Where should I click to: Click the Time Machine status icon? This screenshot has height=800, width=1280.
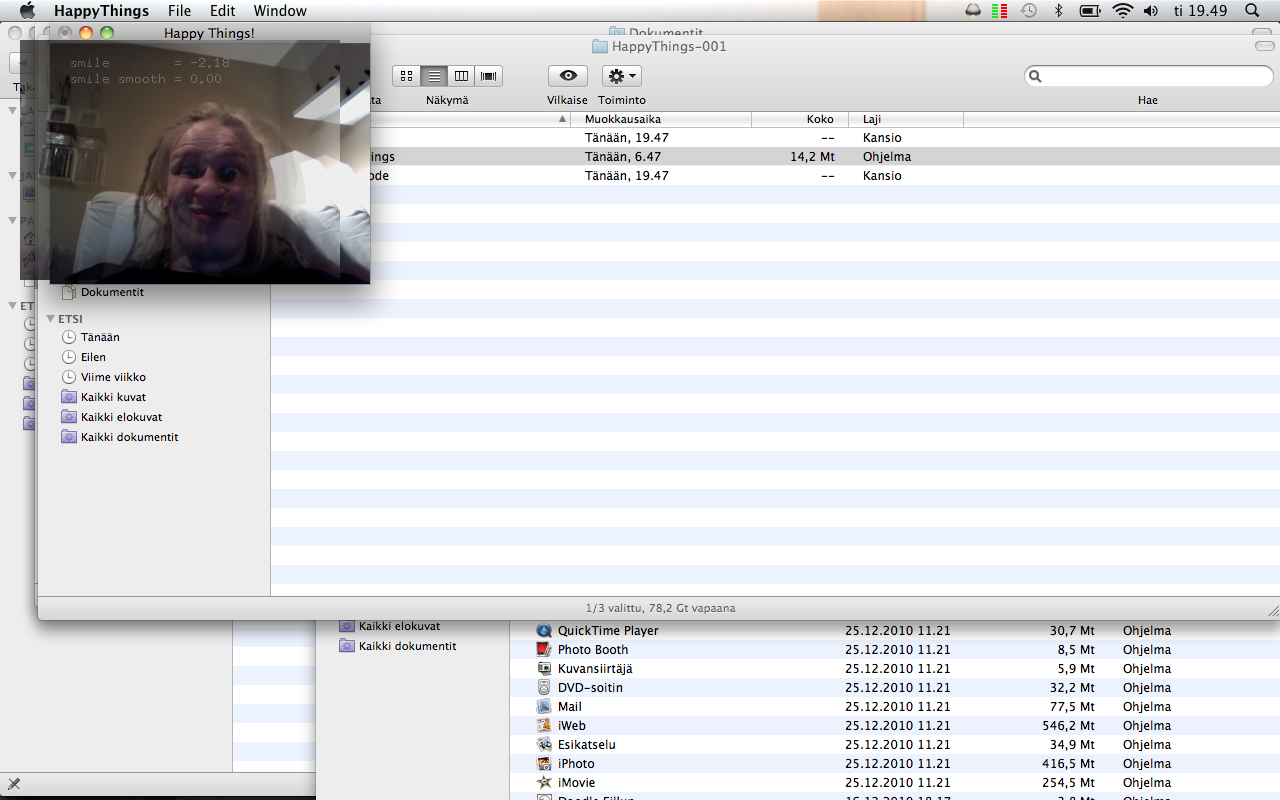pyautogui.click(x=1029, y=11)
